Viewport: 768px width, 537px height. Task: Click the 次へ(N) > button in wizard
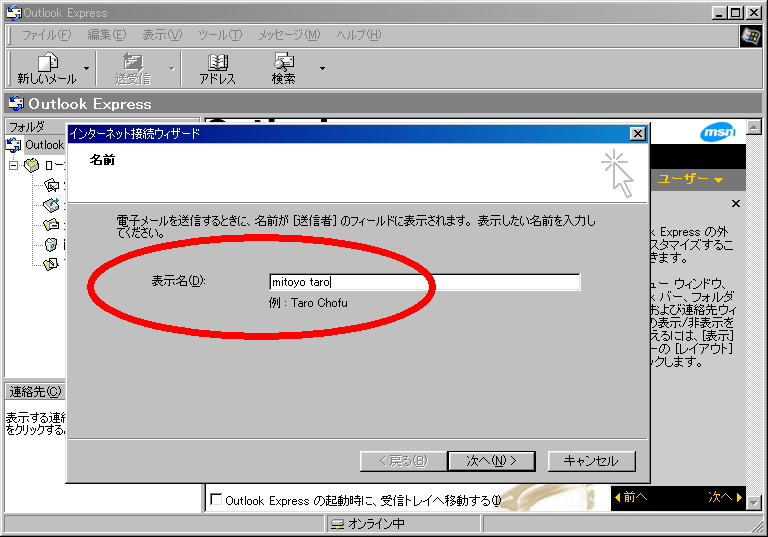click(x=491, y=461)
